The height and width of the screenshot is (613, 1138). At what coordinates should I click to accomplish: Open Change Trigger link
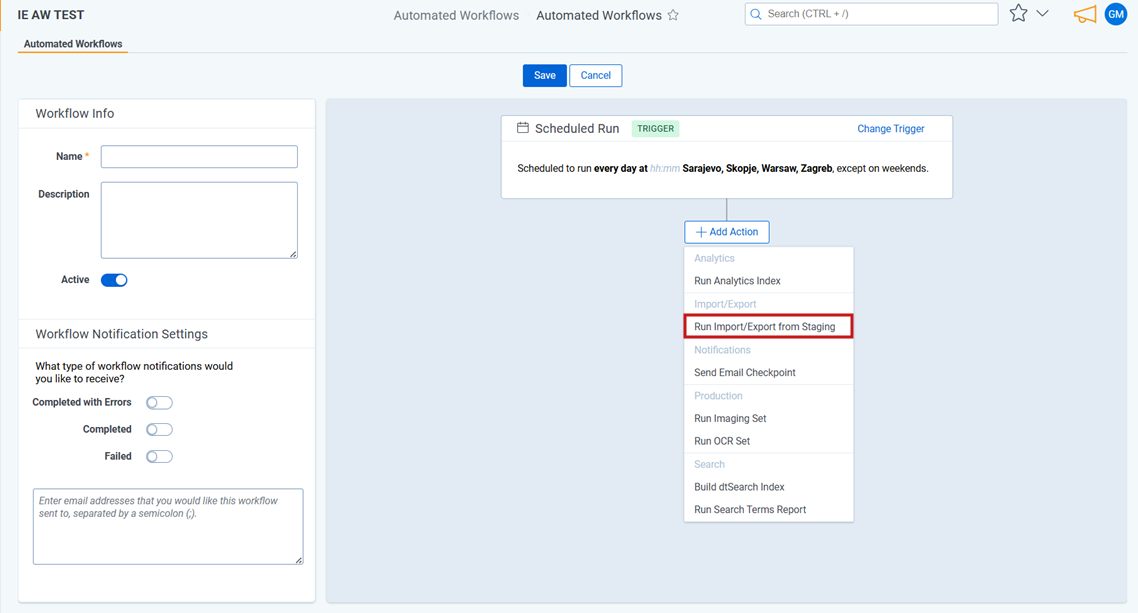click(x=890, y=128)
